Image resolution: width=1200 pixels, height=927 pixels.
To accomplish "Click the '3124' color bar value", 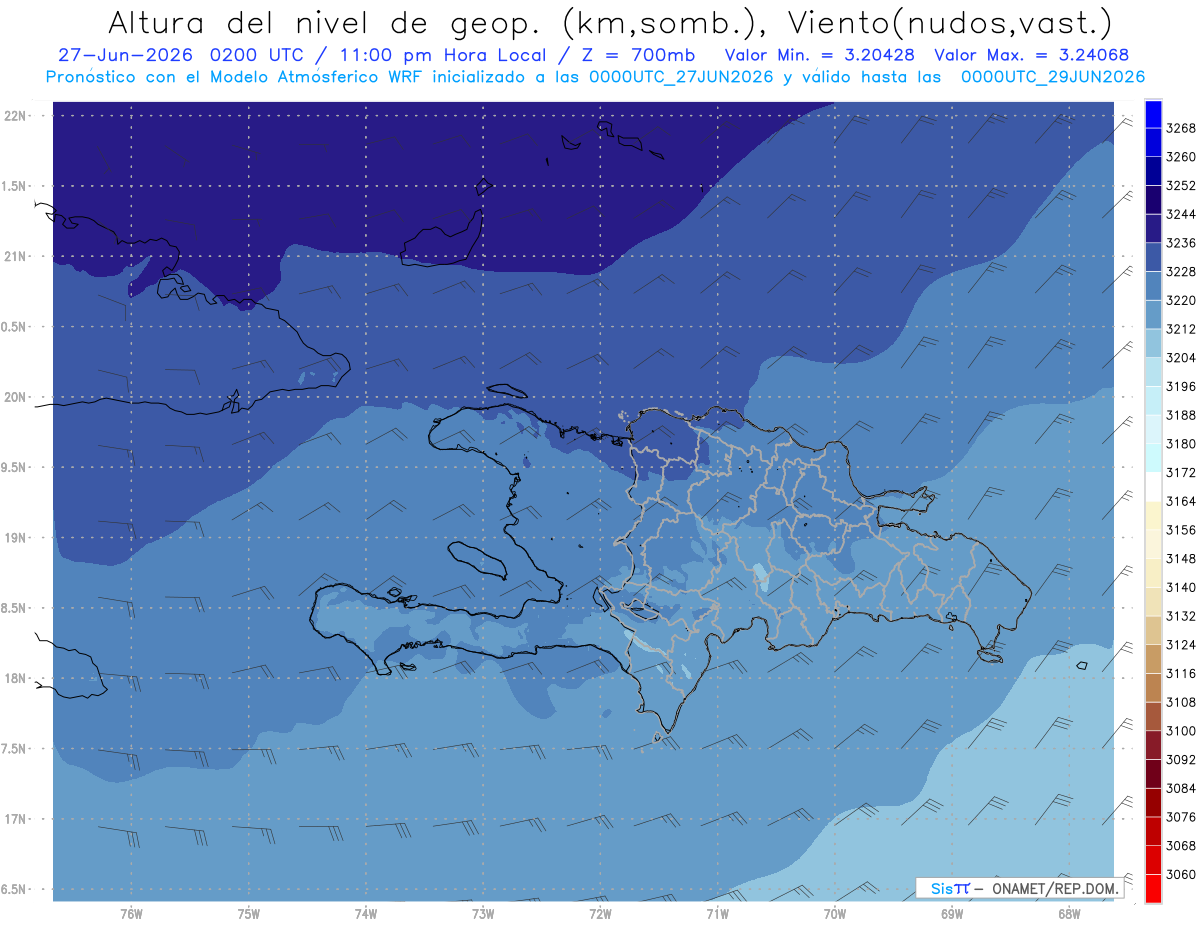I will (1181, 645).
